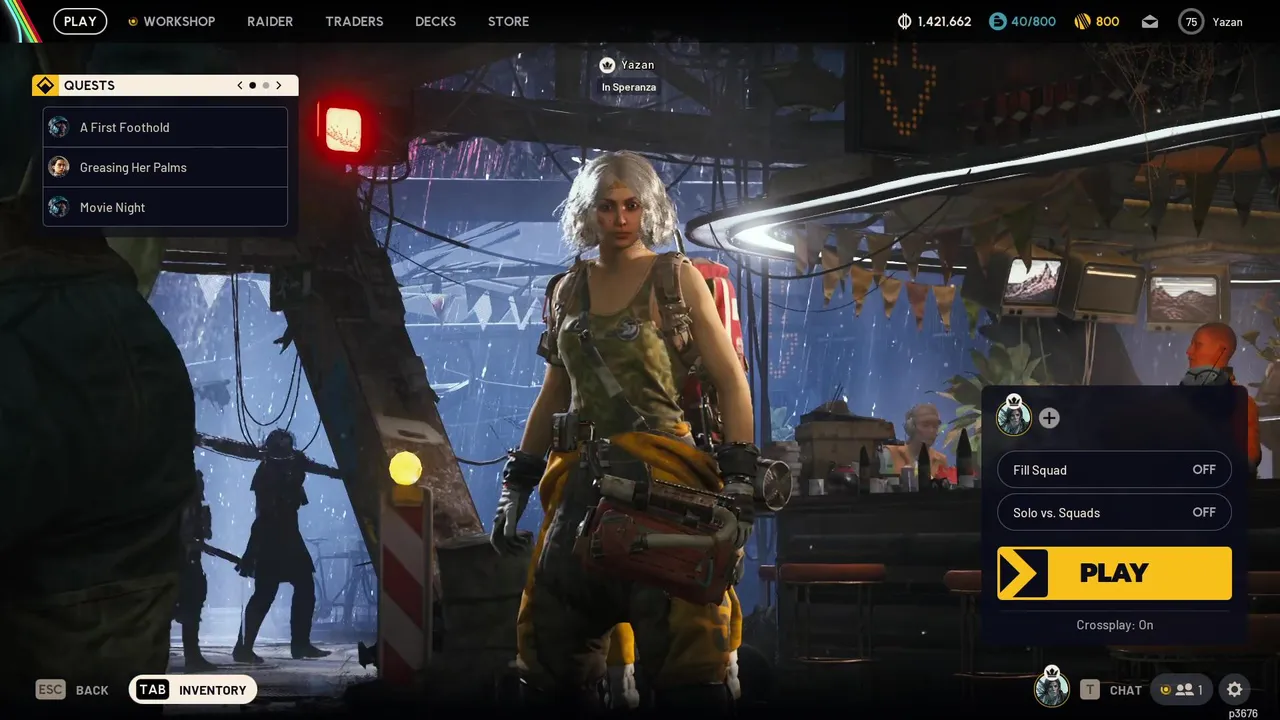Toggle the Crossplay: On setting

[1114, 625]
